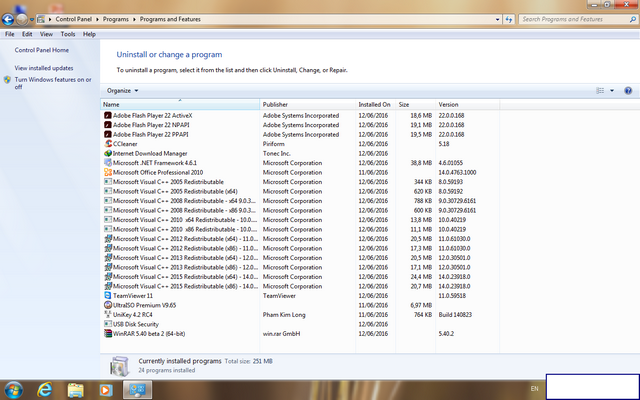Image resolution: width=640 pixels, height=400 pixels.
Task: Click the Forward navigation arrow
Action: pos(22,19)
